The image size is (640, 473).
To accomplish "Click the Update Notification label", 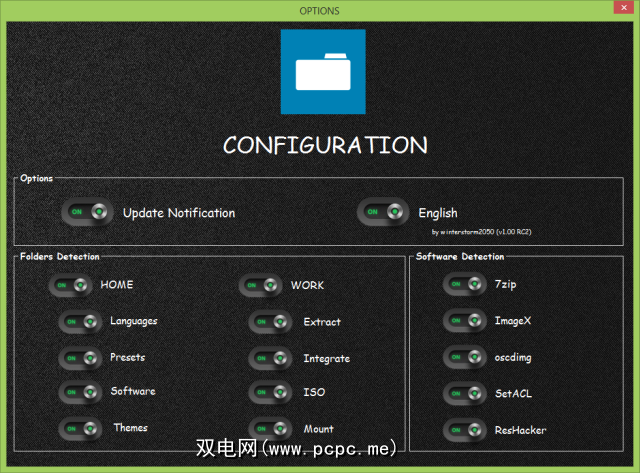I will pyautogui.click(x=179, y=213).
